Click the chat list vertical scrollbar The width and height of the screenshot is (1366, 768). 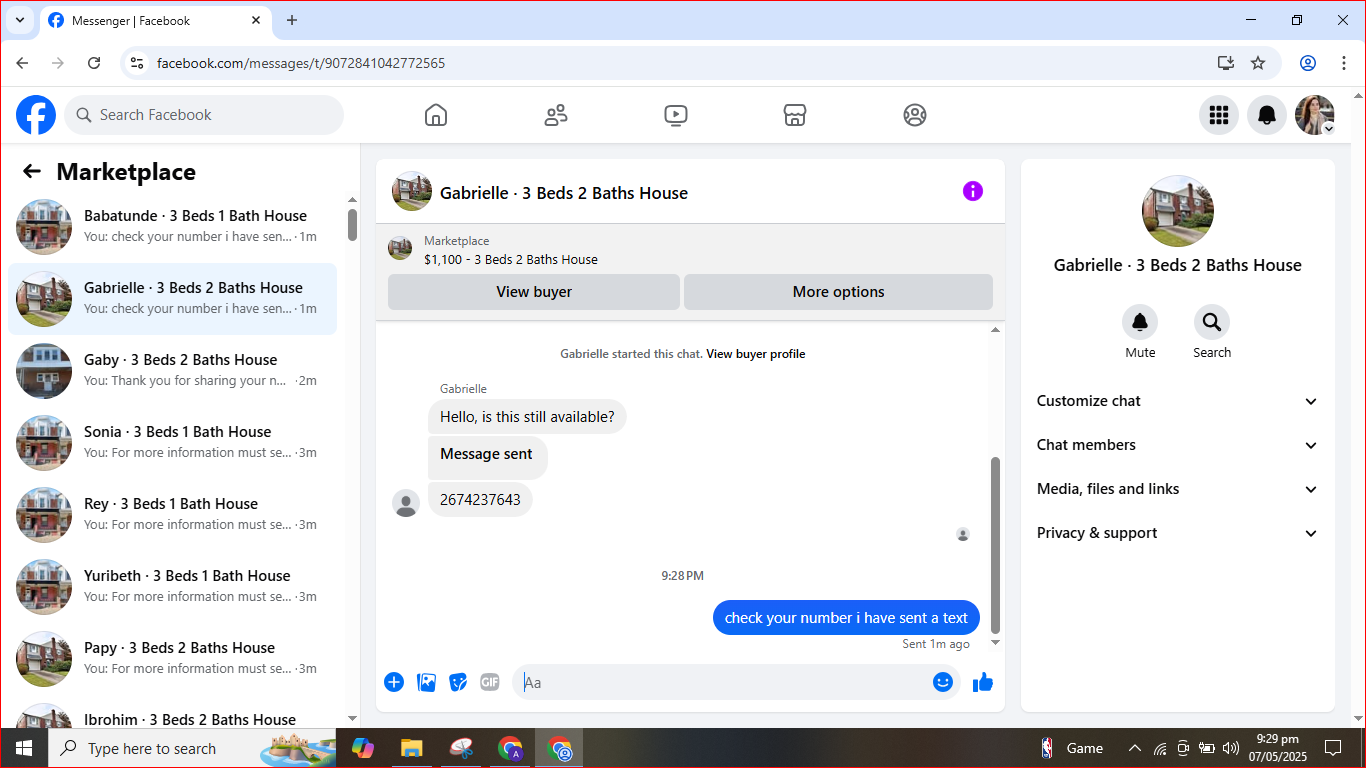click(x=352, y=225)
